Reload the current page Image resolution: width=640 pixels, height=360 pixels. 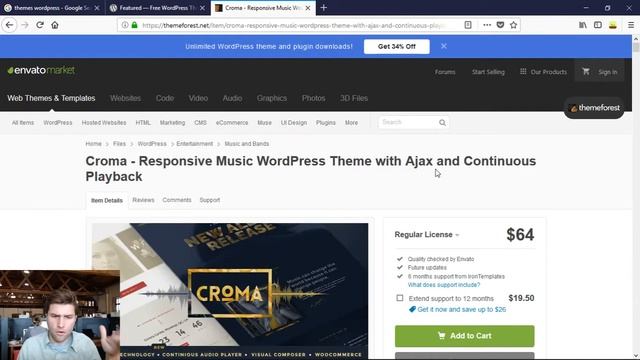point(40,25)
